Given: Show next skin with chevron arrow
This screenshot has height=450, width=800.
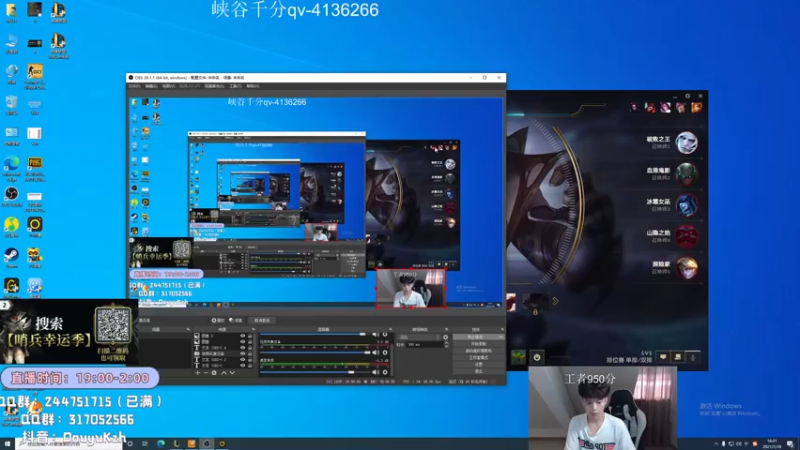Looking at the screenshot, I should click(555, 302).
